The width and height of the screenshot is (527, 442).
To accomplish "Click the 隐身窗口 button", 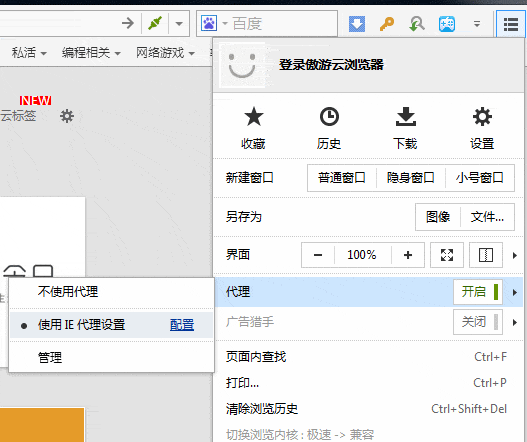I will (x=411, y=177).
